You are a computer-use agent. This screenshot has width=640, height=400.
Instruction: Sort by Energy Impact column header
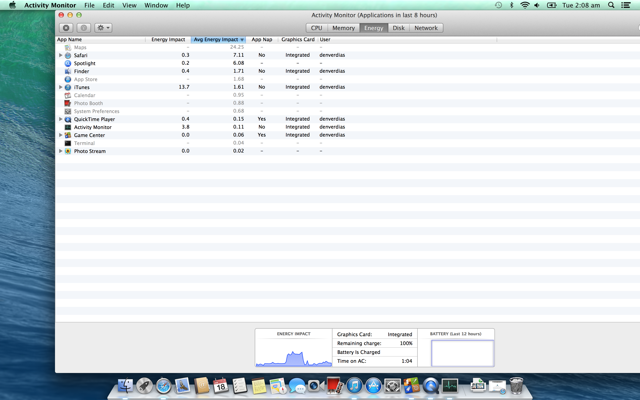click(168, 40)
